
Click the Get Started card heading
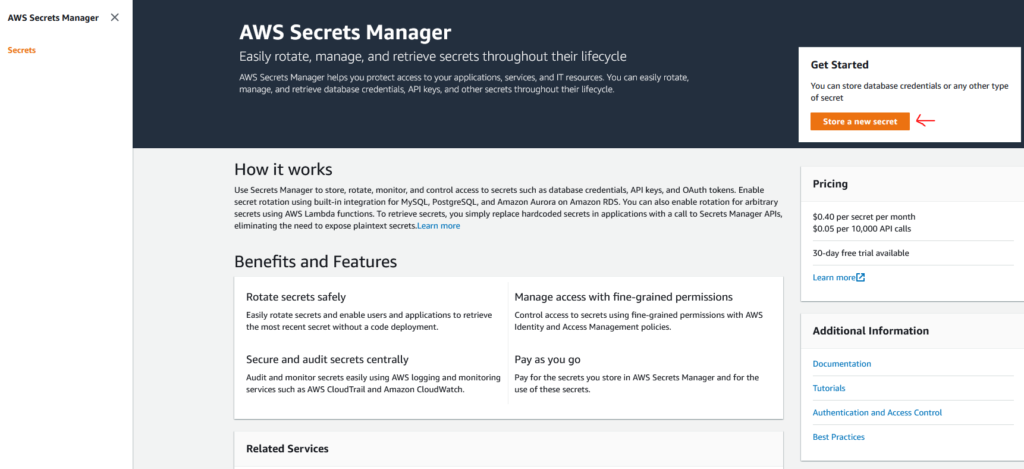(x=839, y=65)
